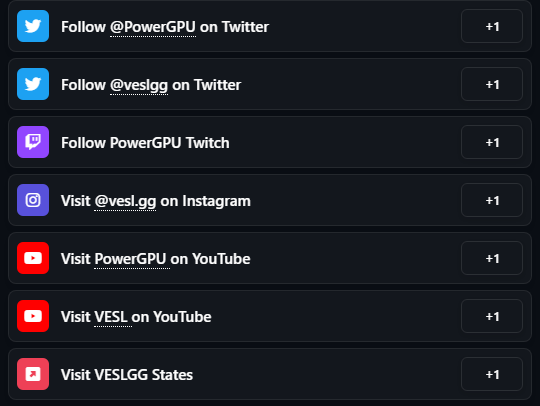
Task: Claim +1 for following @veslgg on Twitter
Action: coord(492,84)
